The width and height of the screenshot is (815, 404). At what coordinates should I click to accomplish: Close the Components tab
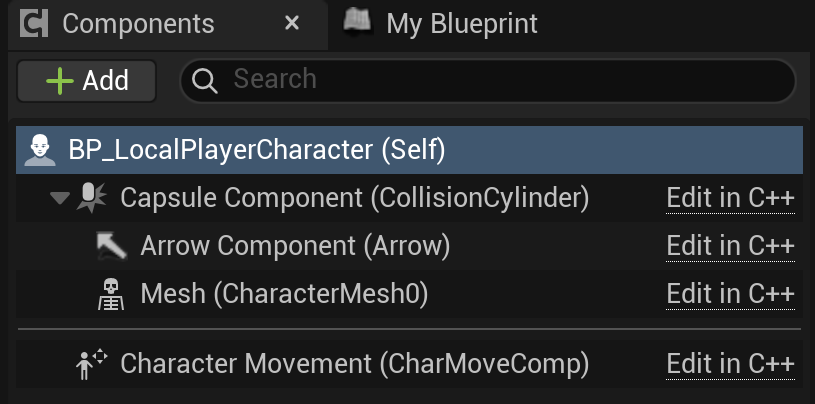click(292, 23)
